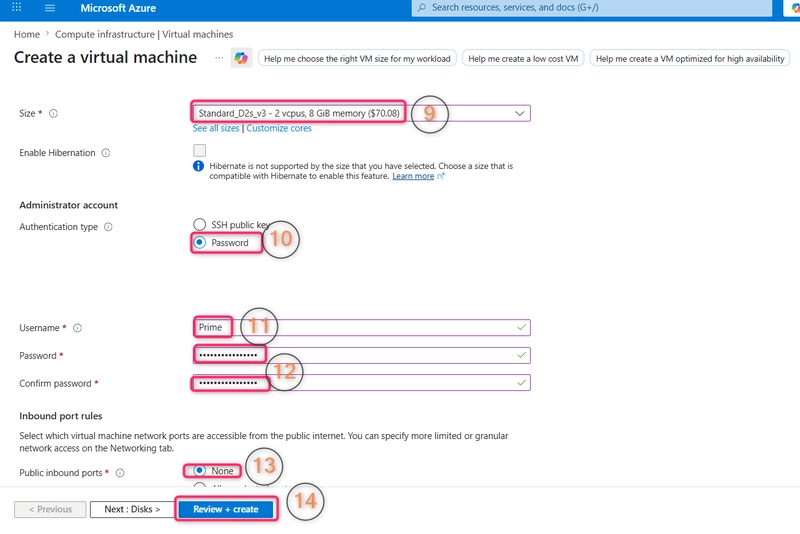
Task: Tick the Enable Hibernation checkbox
Action: coord(199,150)
